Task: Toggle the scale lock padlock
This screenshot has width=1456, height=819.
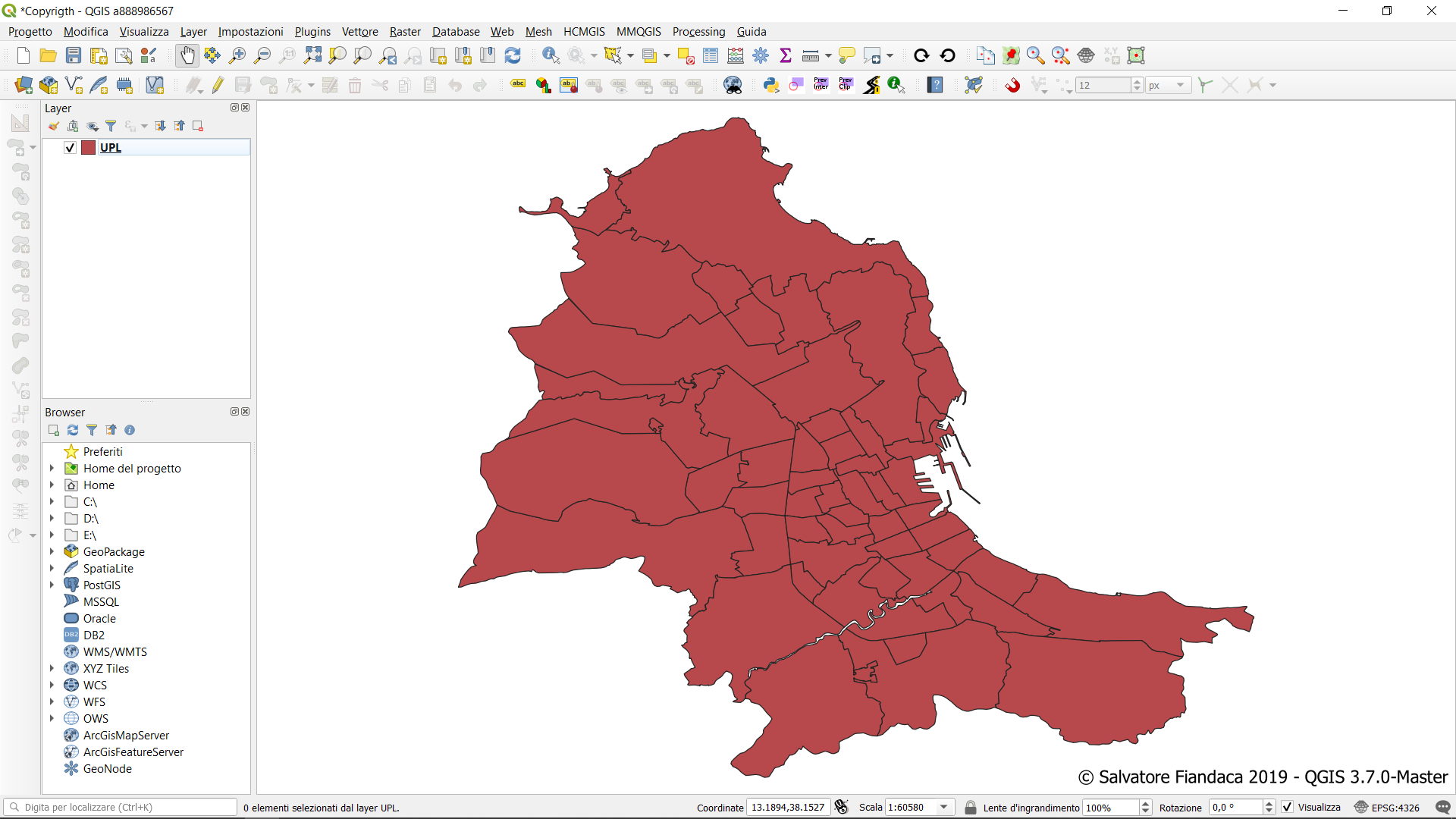Action: click(970, 807)
